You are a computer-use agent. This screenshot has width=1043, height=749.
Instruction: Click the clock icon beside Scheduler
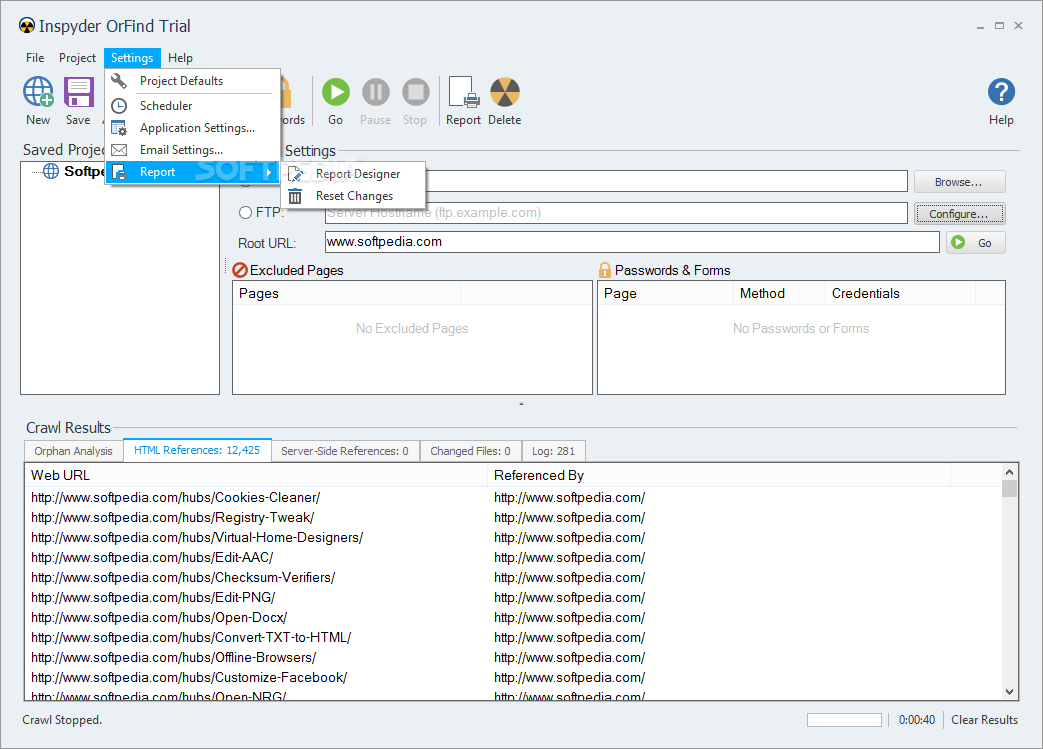pos(119,106)
